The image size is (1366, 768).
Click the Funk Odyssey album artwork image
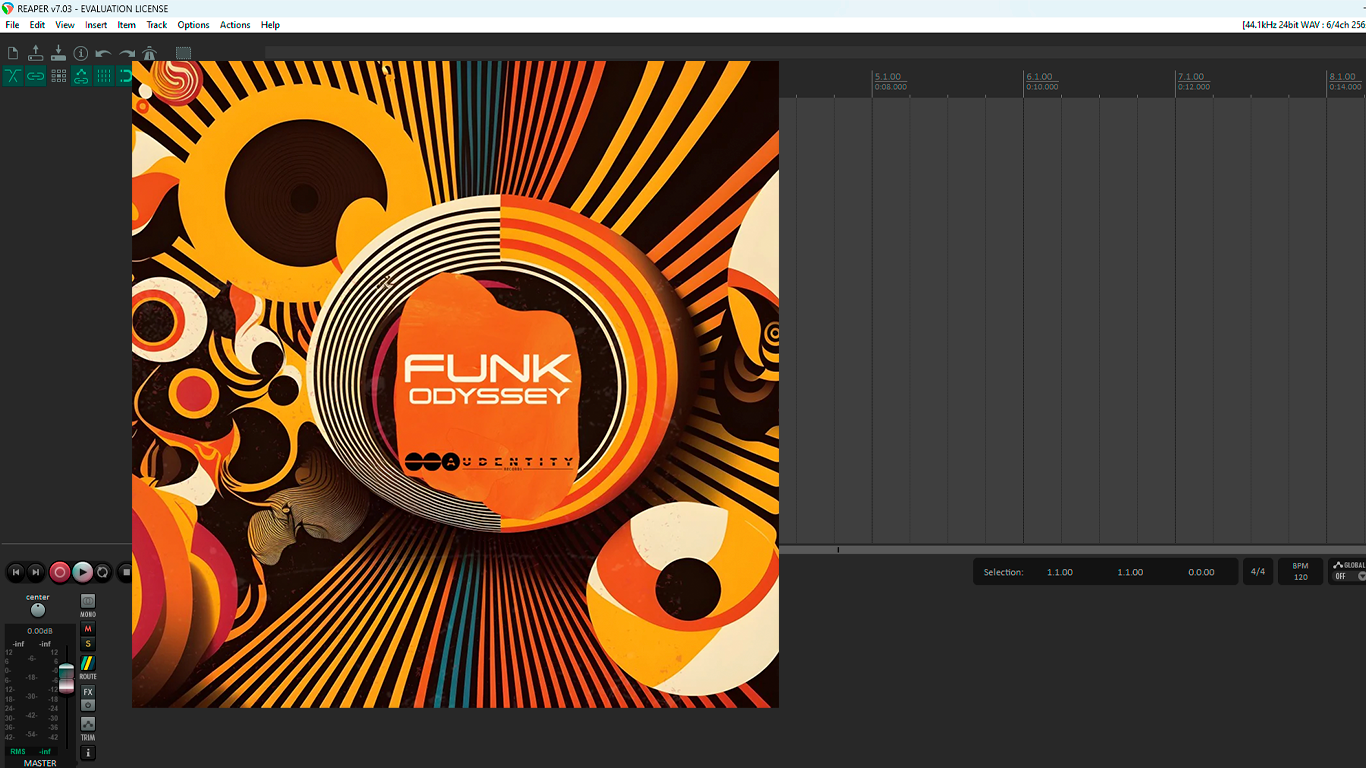click(x=455, y=384)
